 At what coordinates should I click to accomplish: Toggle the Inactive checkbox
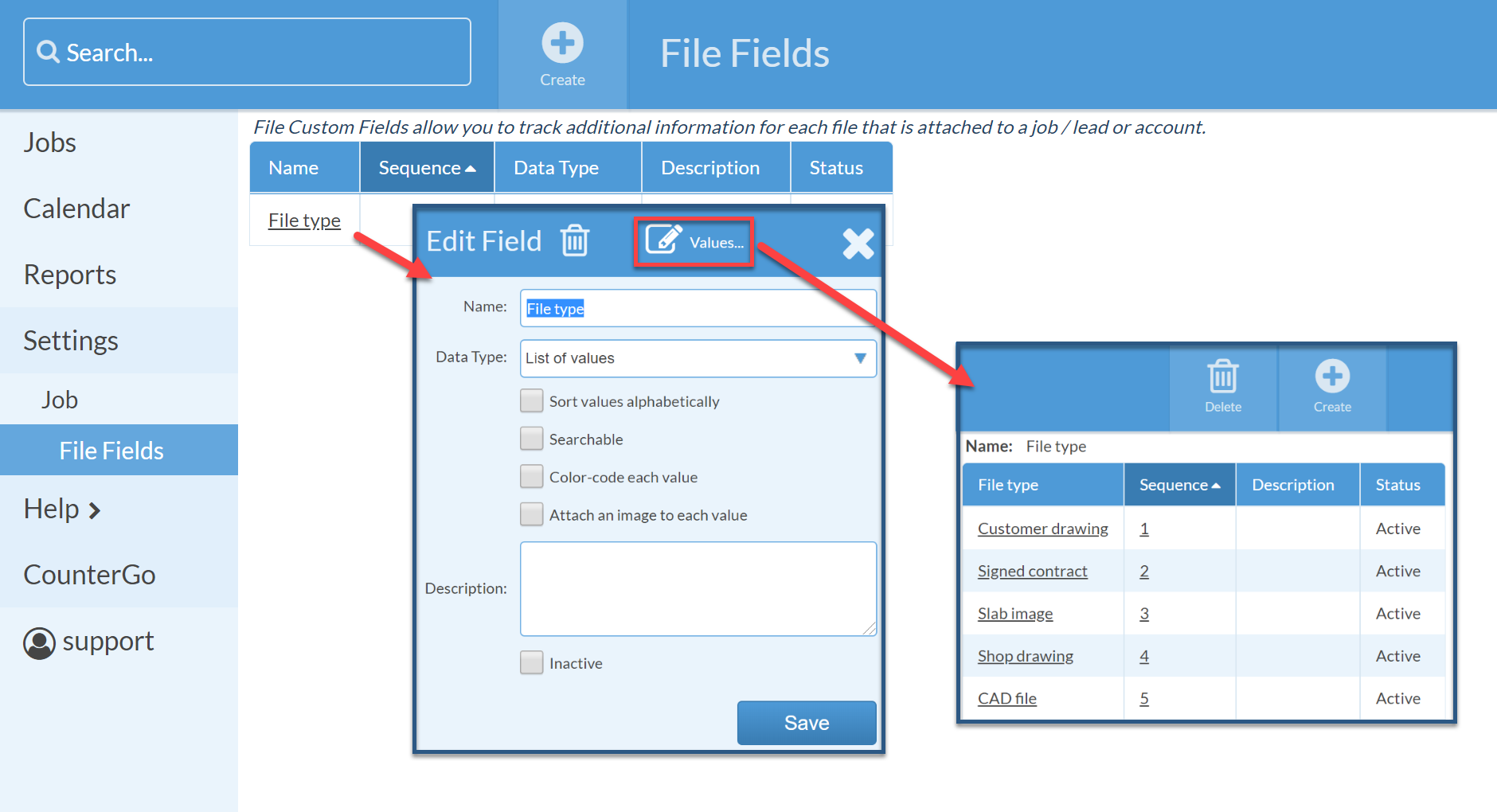531,662
